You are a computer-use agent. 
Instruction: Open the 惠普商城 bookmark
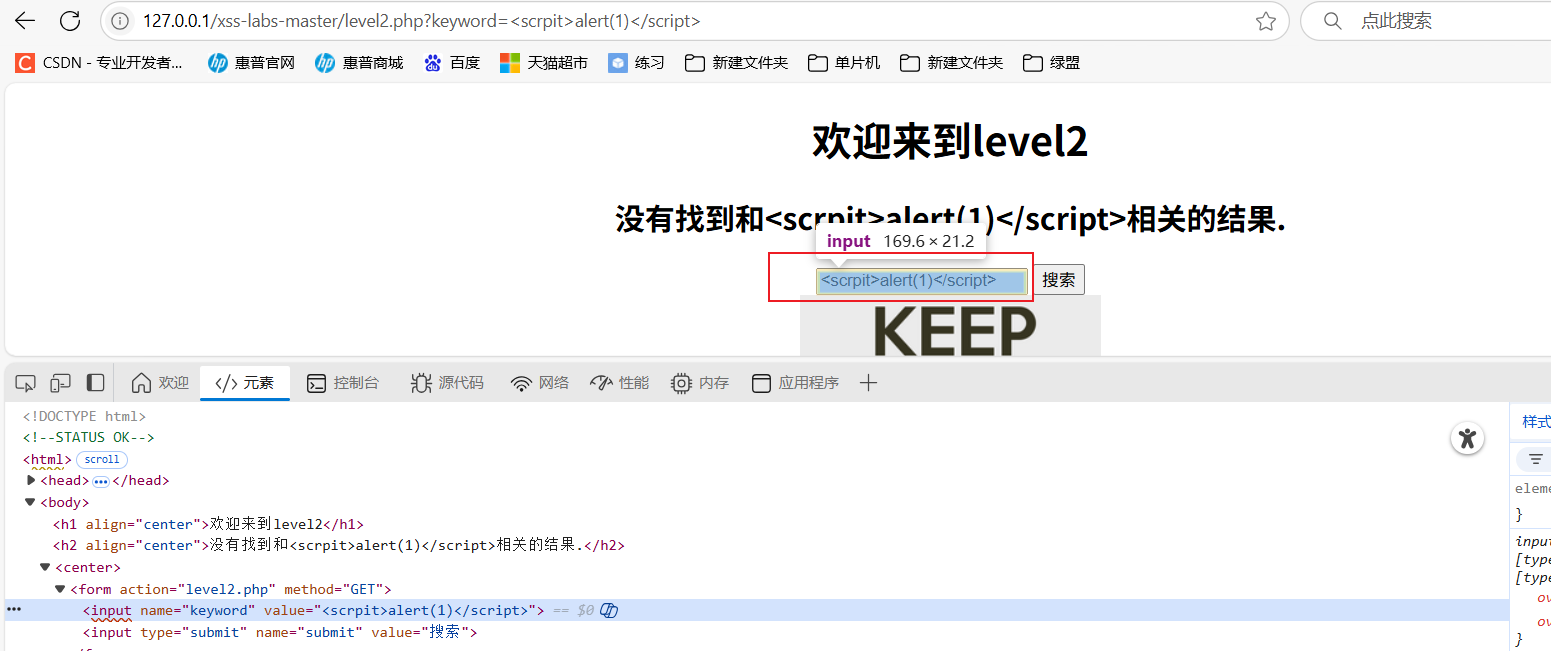click(359, 63)
